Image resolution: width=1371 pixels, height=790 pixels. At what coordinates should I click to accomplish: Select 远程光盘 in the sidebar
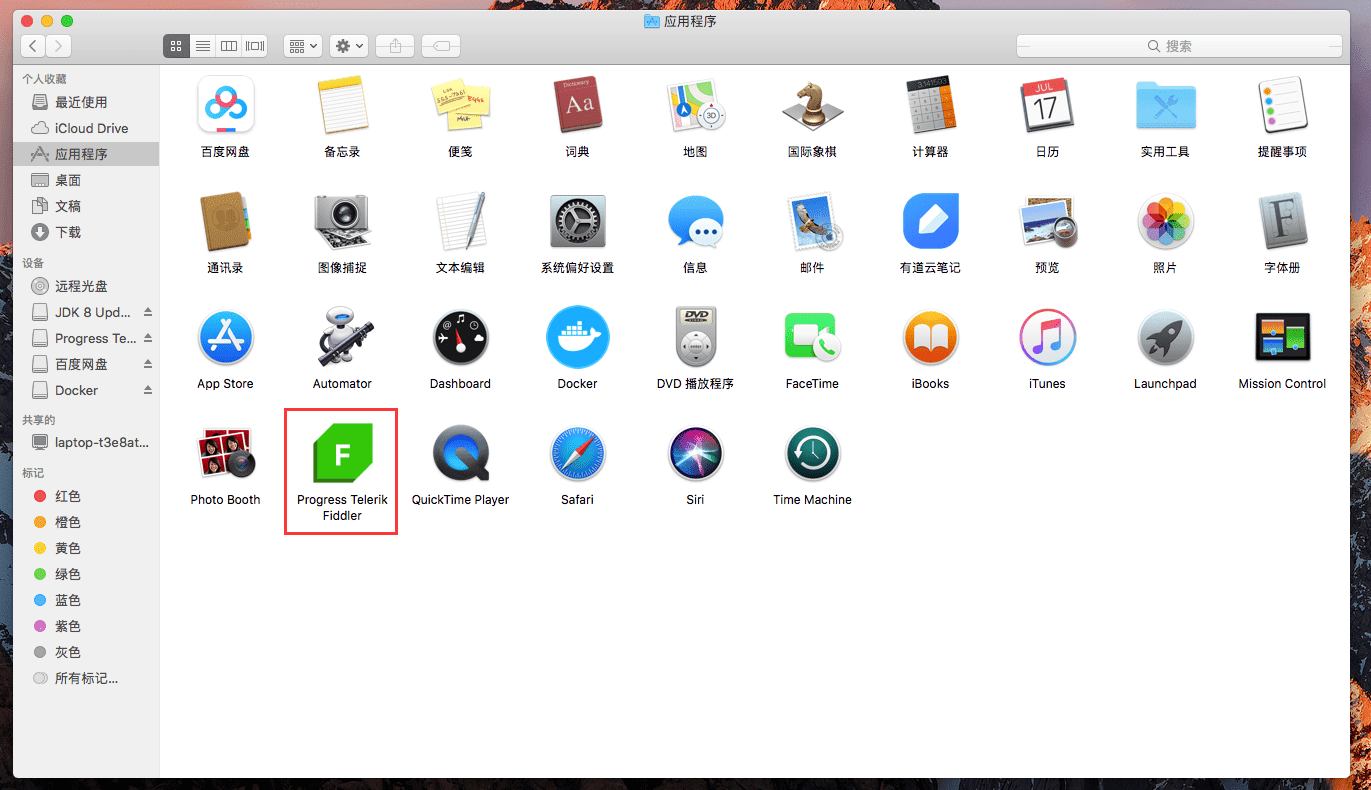pos(86,286)
